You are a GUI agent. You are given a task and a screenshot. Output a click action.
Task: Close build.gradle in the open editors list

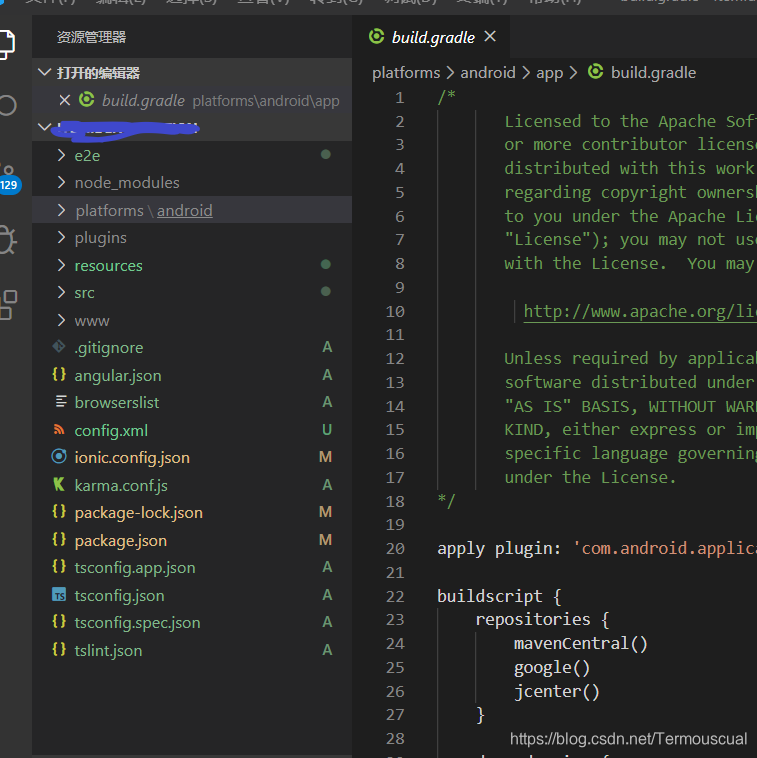pos(65,100)
